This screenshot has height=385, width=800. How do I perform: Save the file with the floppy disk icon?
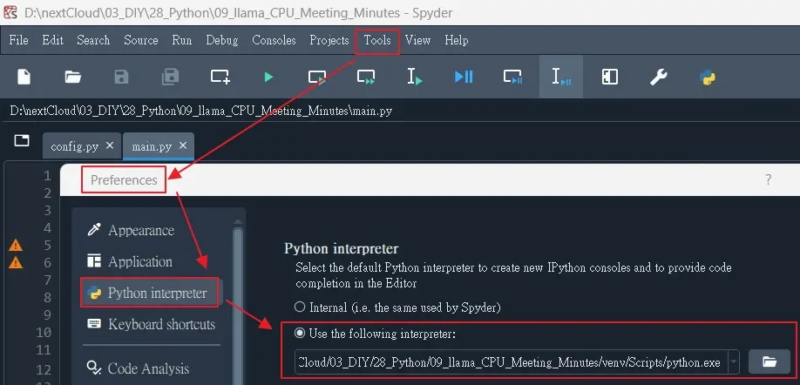pos(121,77)
